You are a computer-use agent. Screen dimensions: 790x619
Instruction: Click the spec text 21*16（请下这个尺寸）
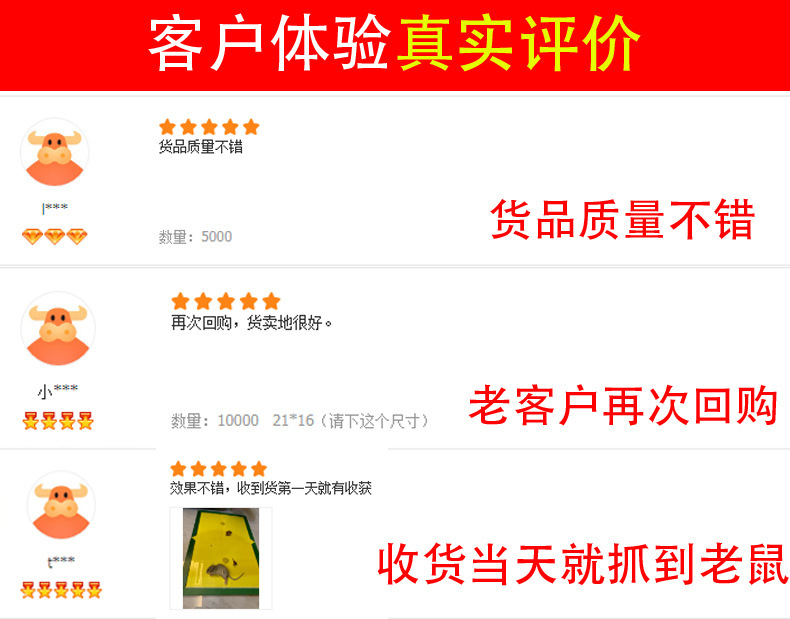click(350, 421)
